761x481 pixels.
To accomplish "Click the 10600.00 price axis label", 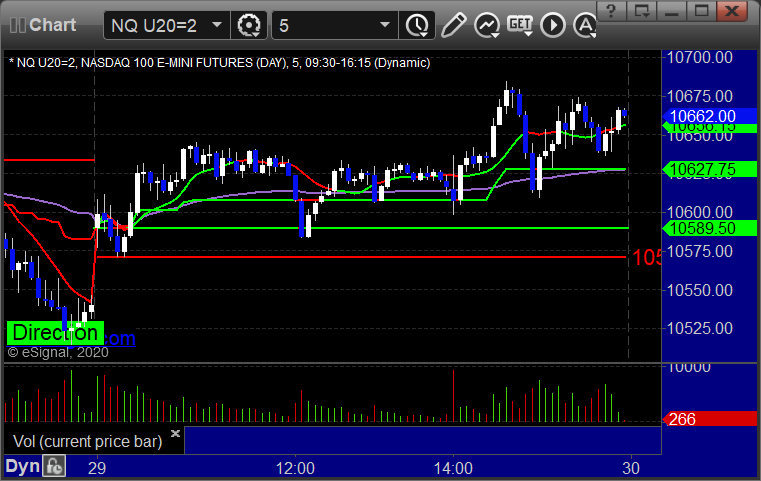I will coord(700,212).
